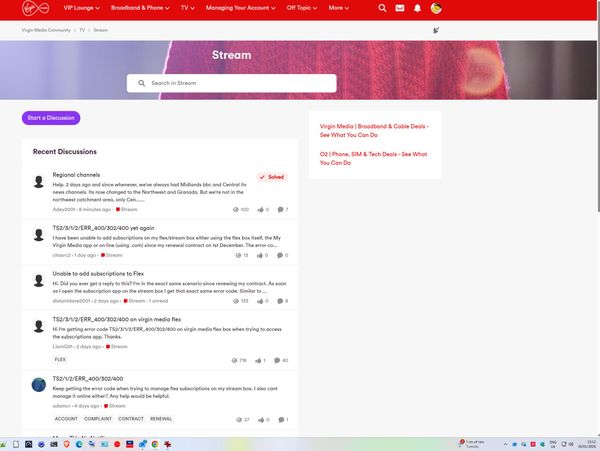Open the Off Topic dropdown
This screenshot has height=451, width=600.
[x=301, y=8]
